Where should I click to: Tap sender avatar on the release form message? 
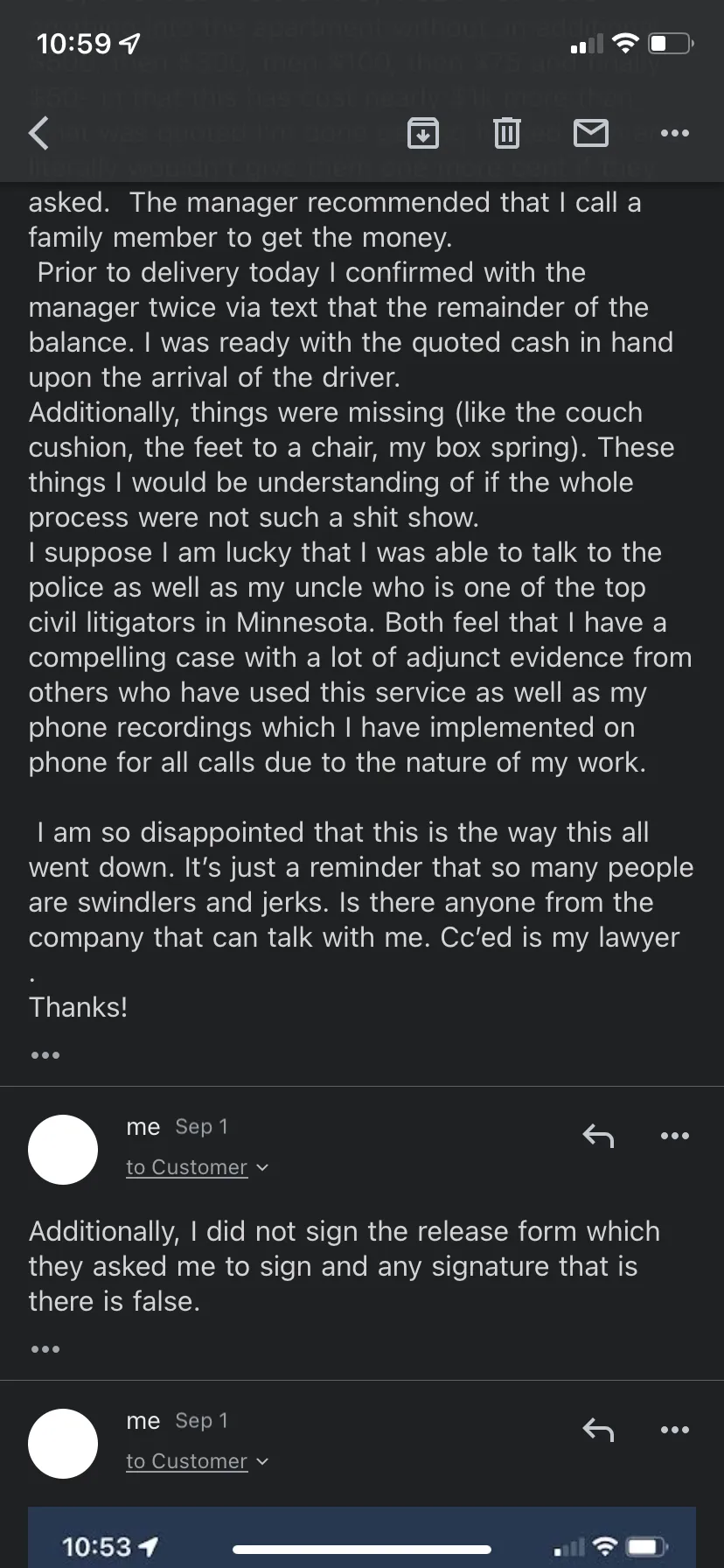coord(63,1150)
